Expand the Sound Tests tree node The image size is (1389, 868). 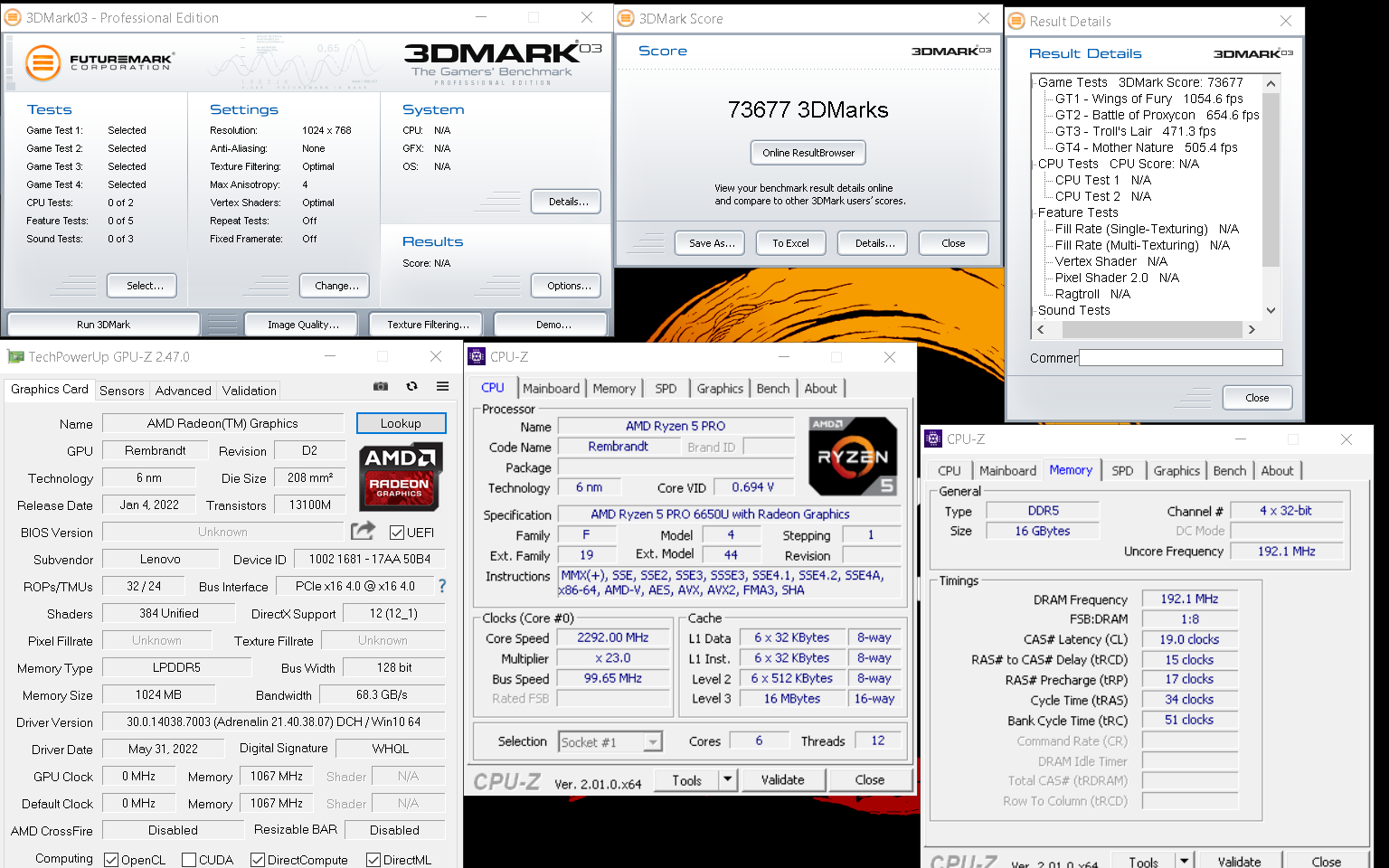[1033, 310]
